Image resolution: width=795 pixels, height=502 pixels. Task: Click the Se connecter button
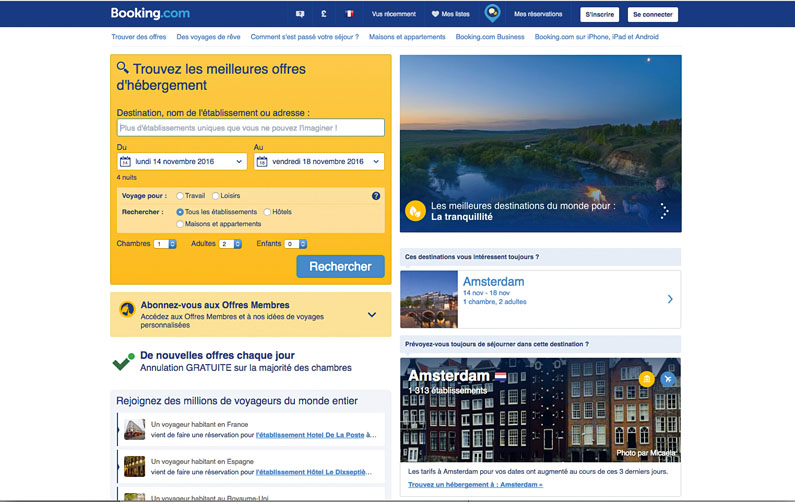coord(653,15)
